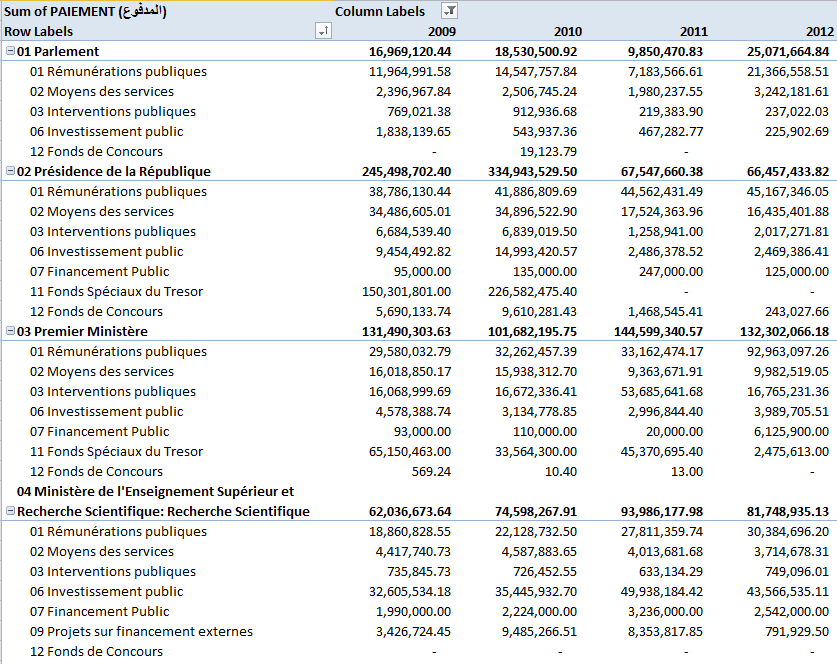
Task: Select 11 Fonds Spéciaux du Tresor under Présidence
Action: pyautogui.click(x=116, y=292)
